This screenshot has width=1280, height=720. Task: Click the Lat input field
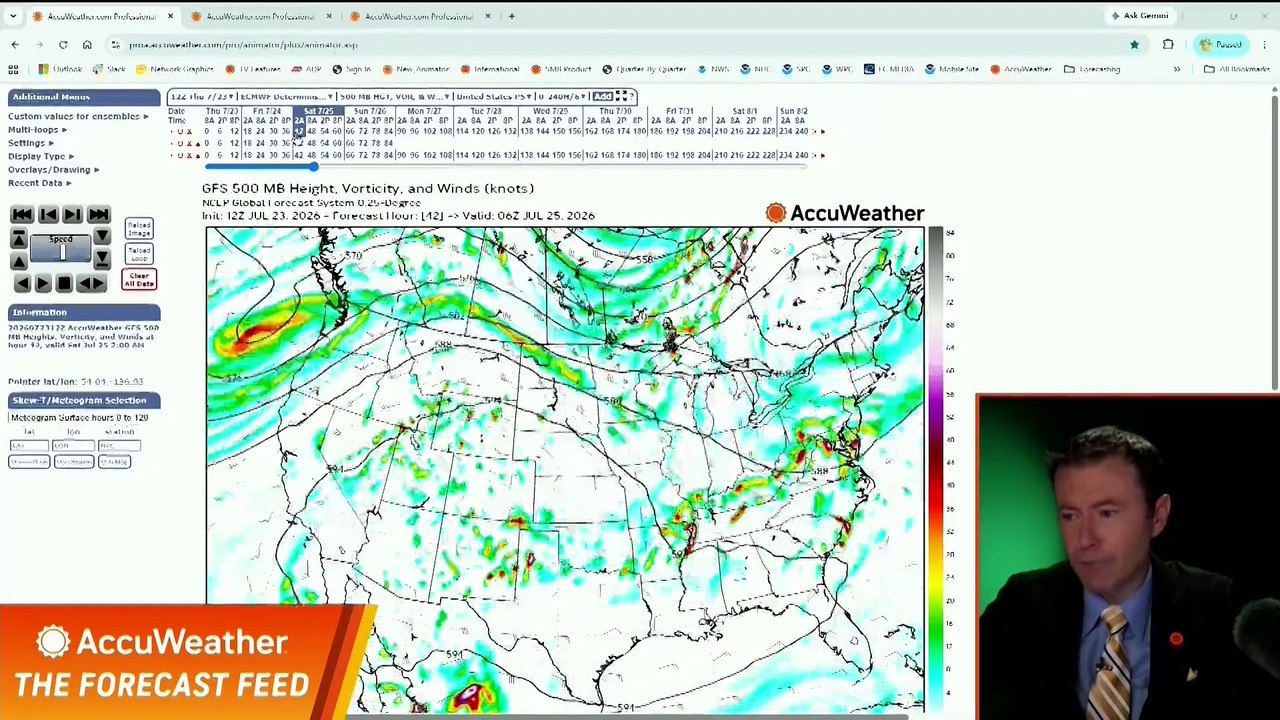(29, 446)
